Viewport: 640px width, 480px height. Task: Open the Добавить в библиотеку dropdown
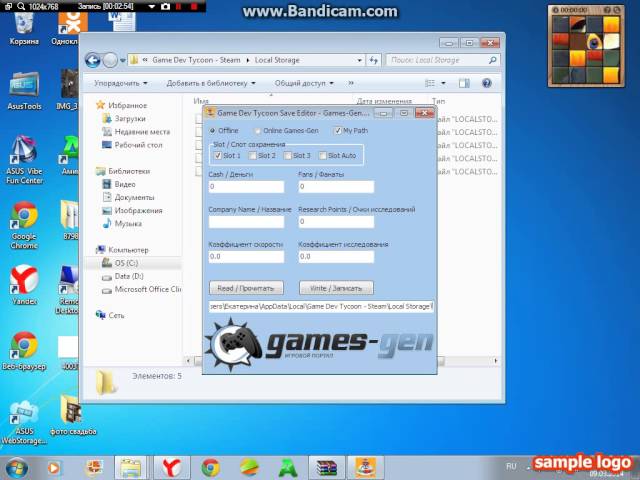pyautogui.click(x=211, y=83)
